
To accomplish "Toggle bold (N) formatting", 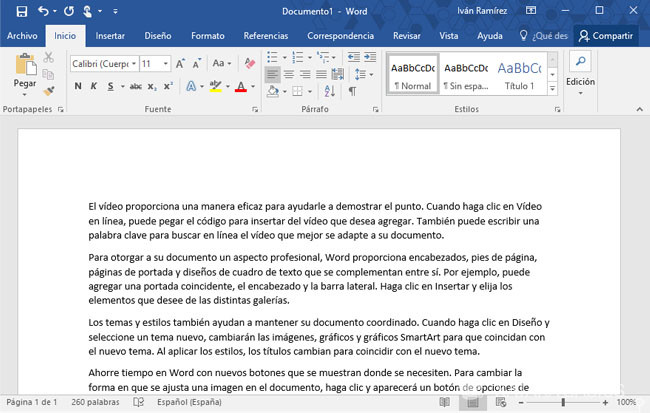I will click(78, 86).
